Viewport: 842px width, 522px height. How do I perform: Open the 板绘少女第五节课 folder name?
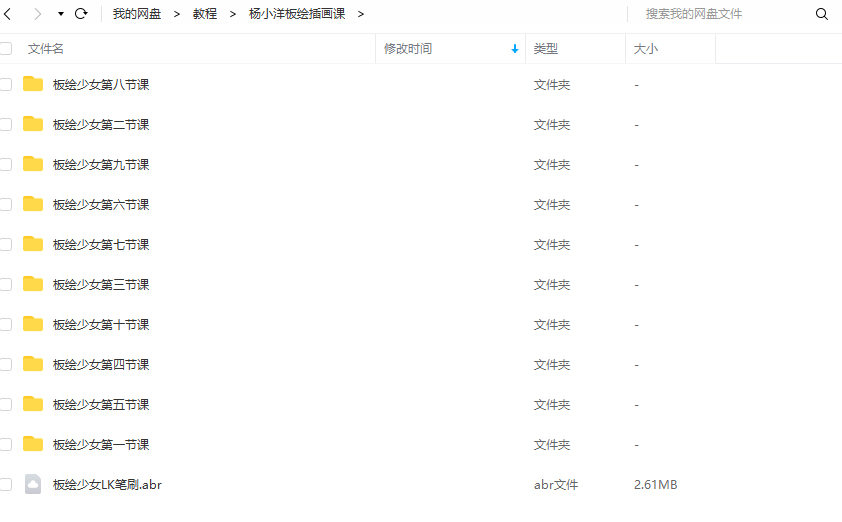pyautogui.click(x=101, y=405)
